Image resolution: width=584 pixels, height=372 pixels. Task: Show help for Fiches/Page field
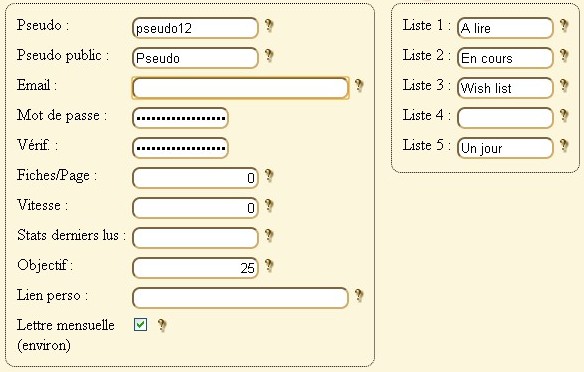point(269,176)
